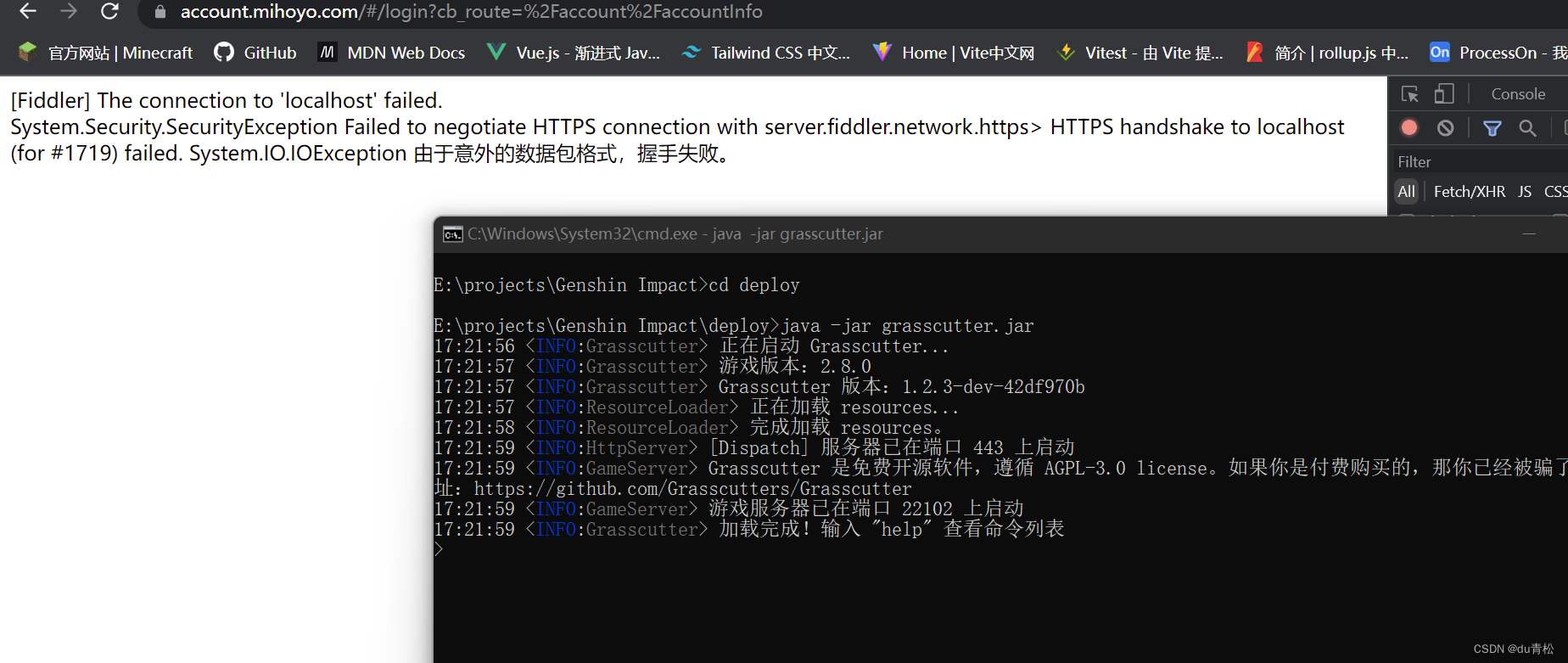This screenshot has width=1568, height=663.
Task: Select the All network filter
Action: 1407,192
